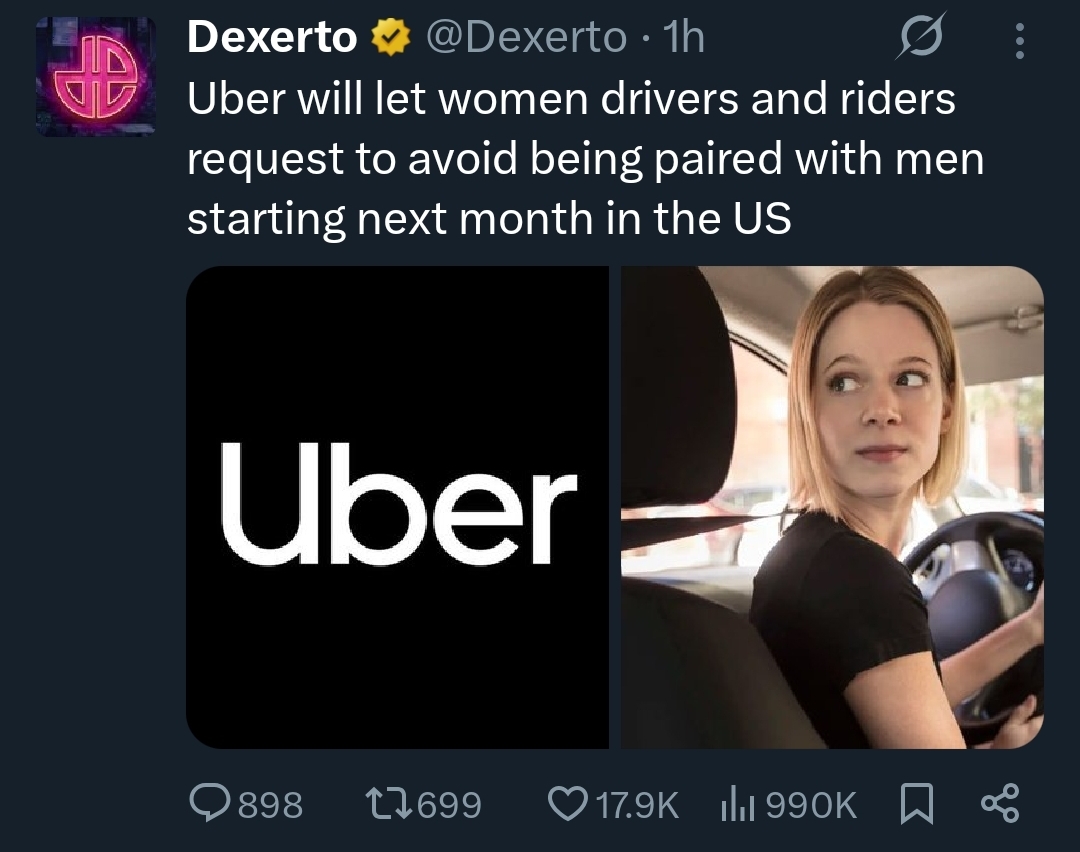Click the 898 replies count
The width and height of the screenshot is (1080, 852).
[271, 804]
